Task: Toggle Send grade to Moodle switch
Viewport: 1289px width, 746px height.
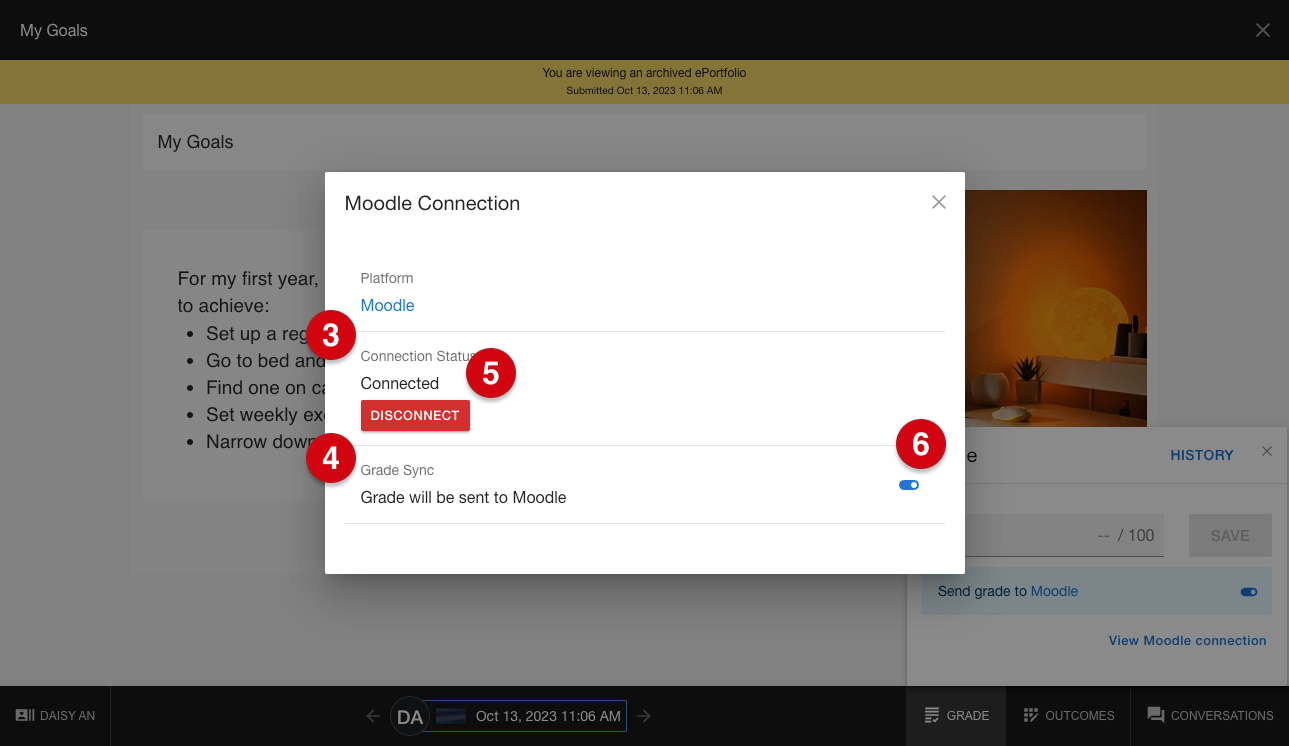Action: pyautogui.click(x=1248, y=592)
